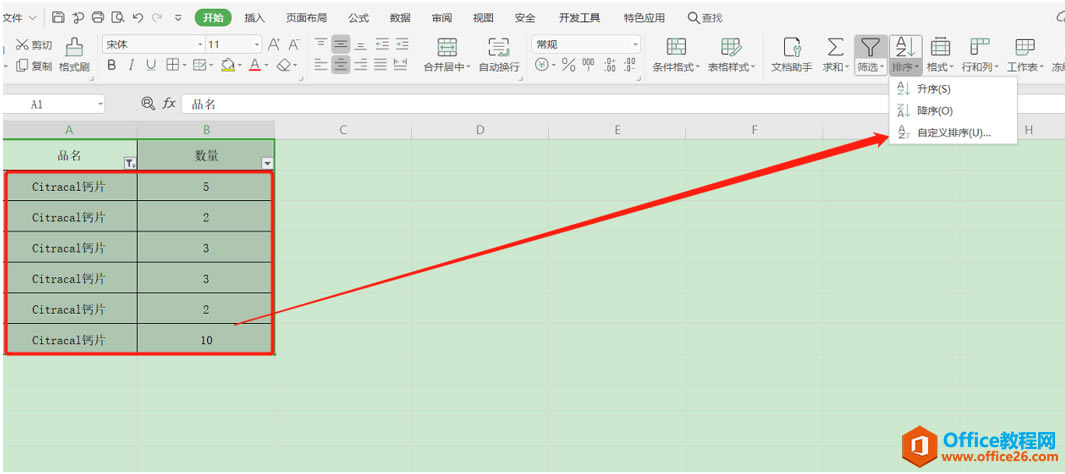
Task: Apply percent style format
Action: (x=568, y=66)
